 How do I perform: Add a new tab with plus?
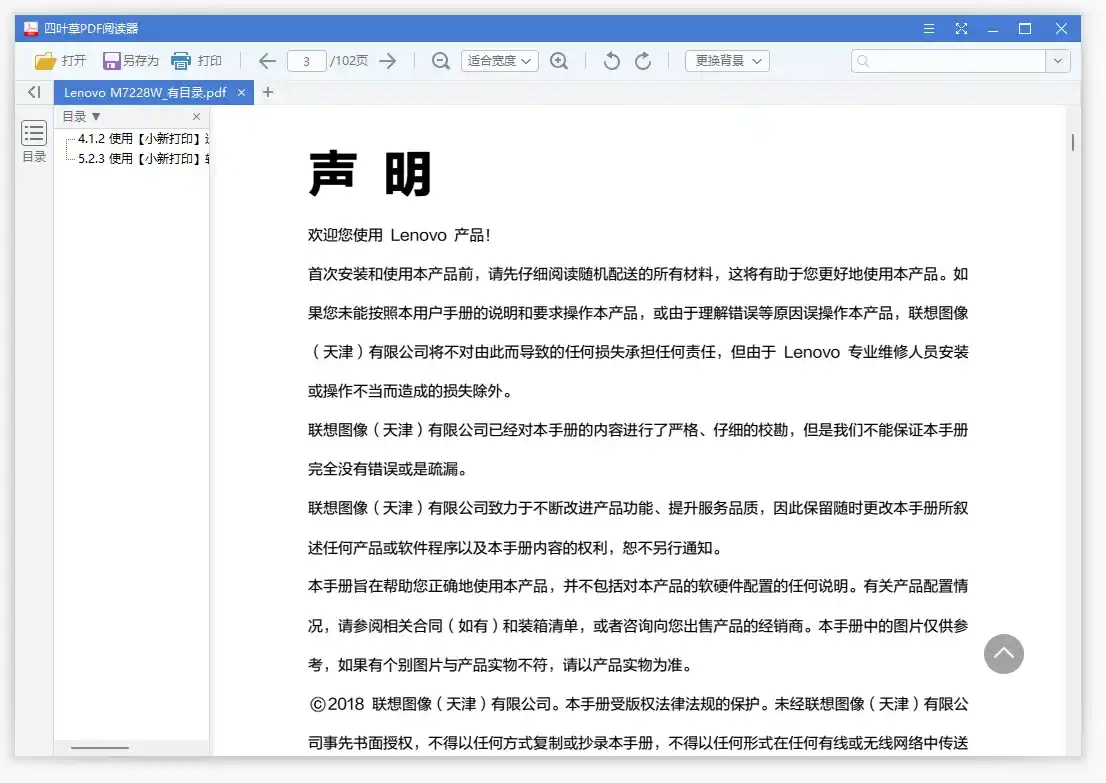coord(268,92)
